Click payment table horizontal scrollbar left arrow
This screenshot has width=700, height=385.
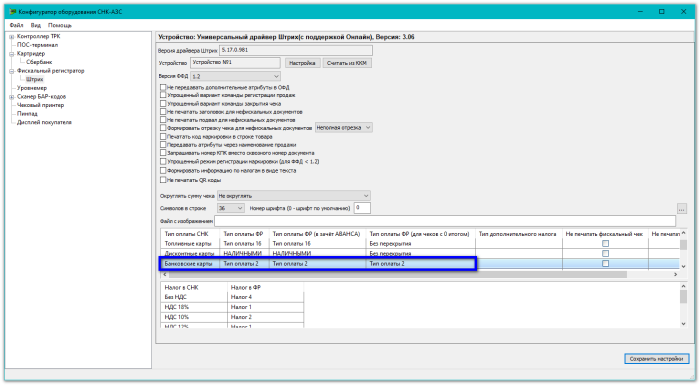coord(165,275)
